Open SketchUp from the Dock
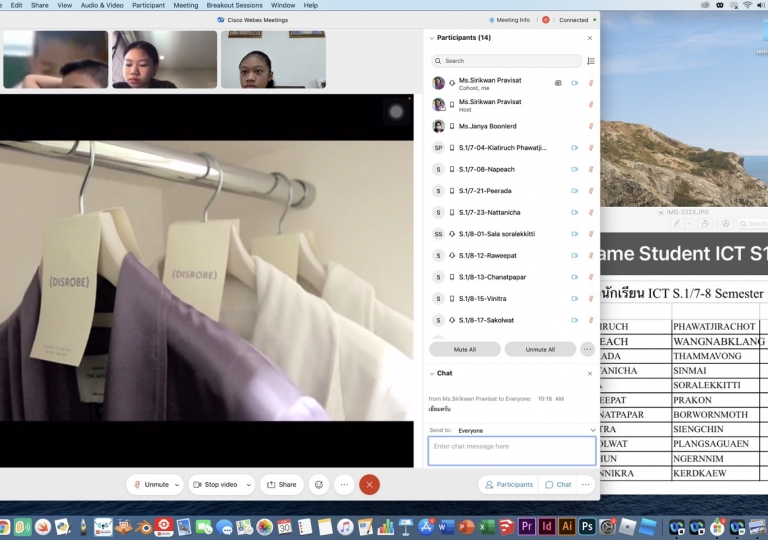This screenshot has height=540, width=768. tap(506, 527)
